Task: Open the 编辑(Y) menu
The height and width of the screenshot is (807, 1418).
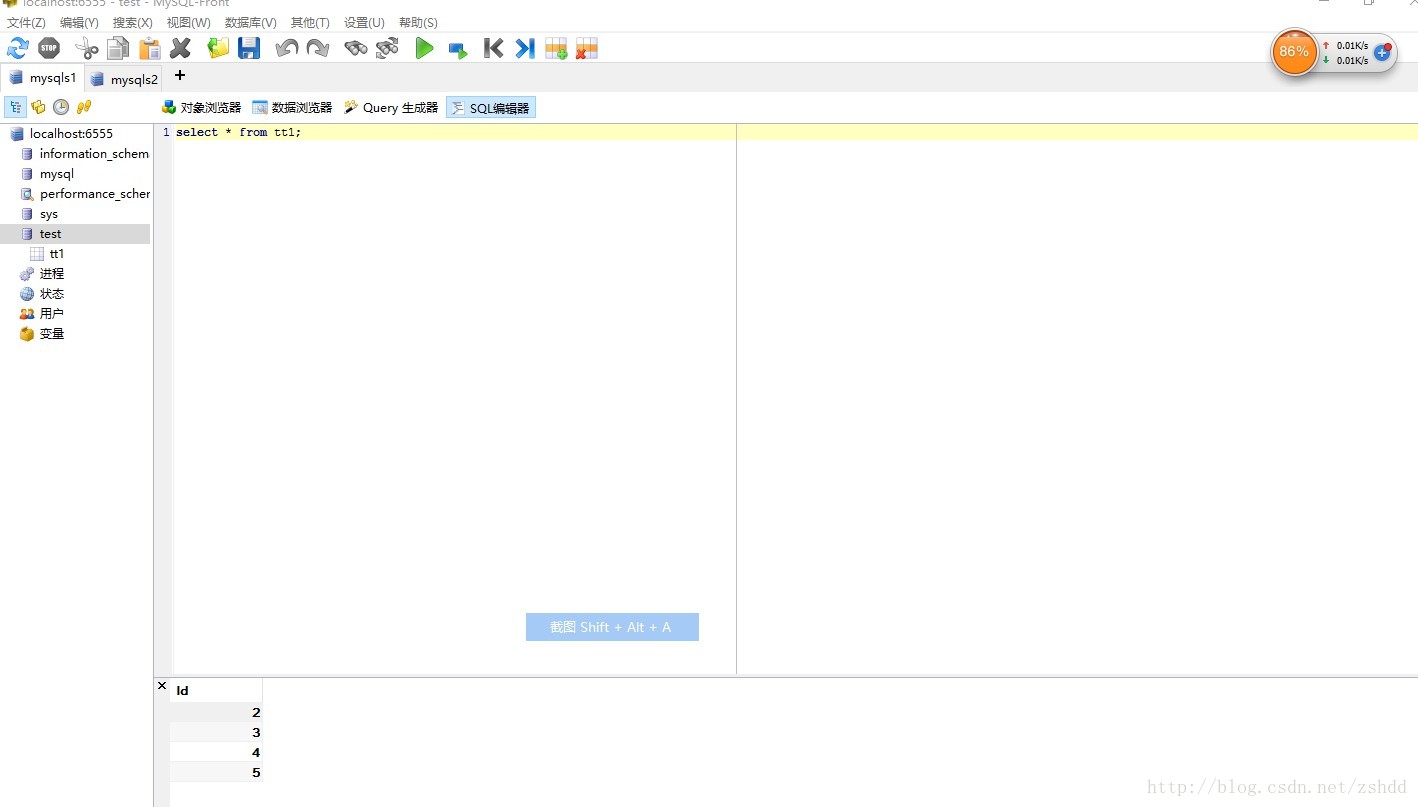Action: pyautogui.click(x=79, y=22)
